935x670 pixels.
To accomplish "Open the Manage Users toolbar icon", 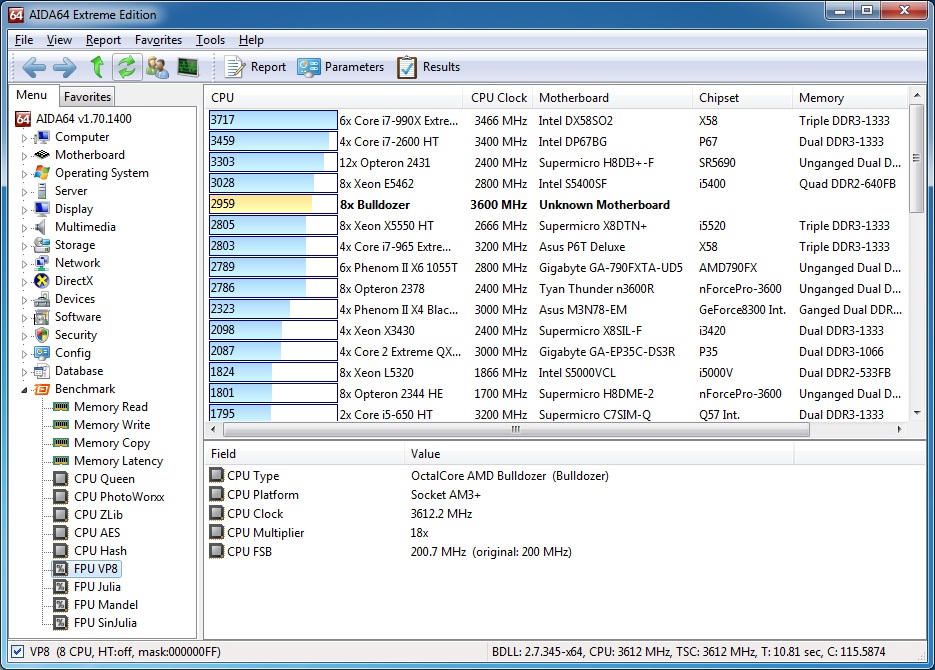I will point(157,67).
